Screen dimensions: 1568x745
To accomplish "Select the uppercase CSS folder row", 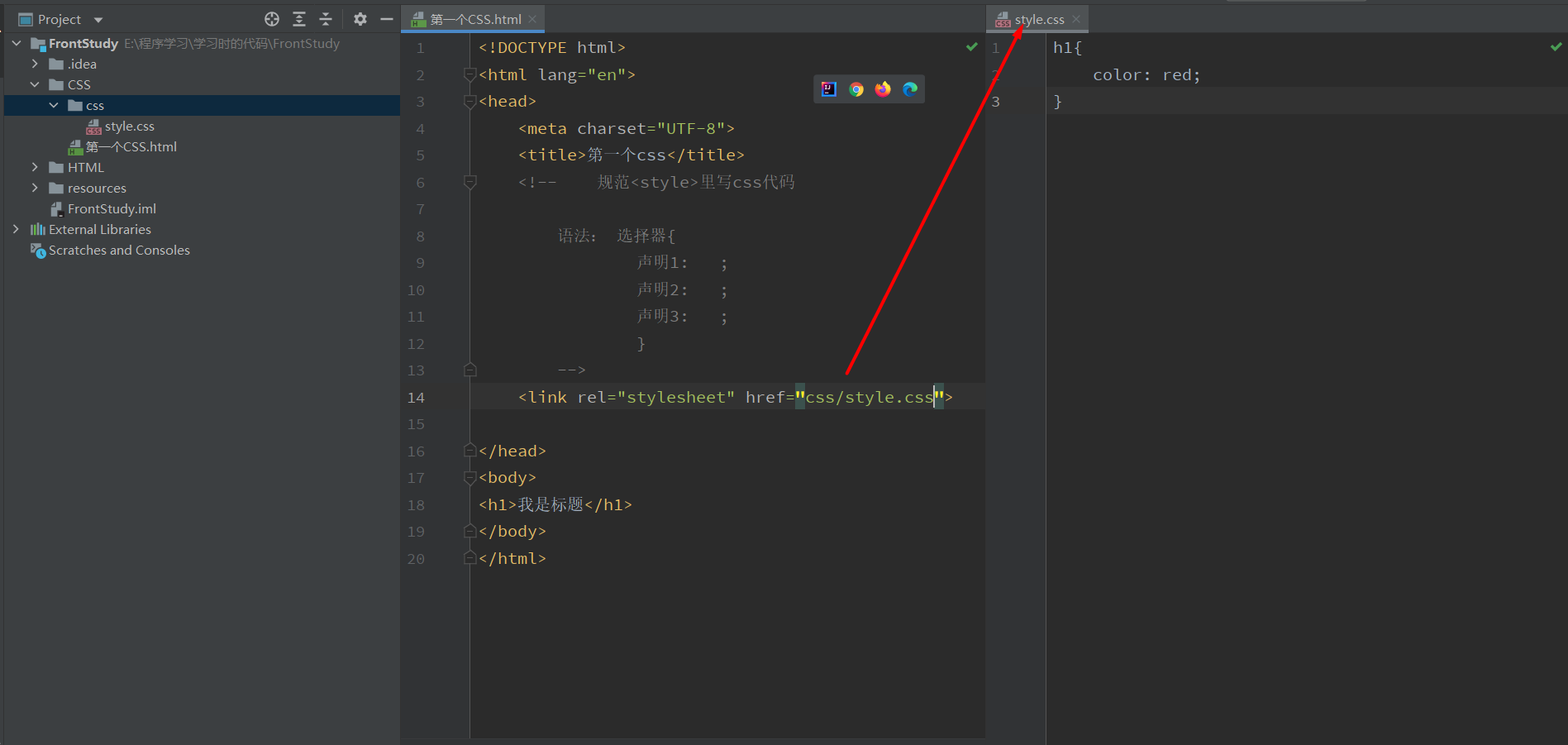I will coord(202,84).
